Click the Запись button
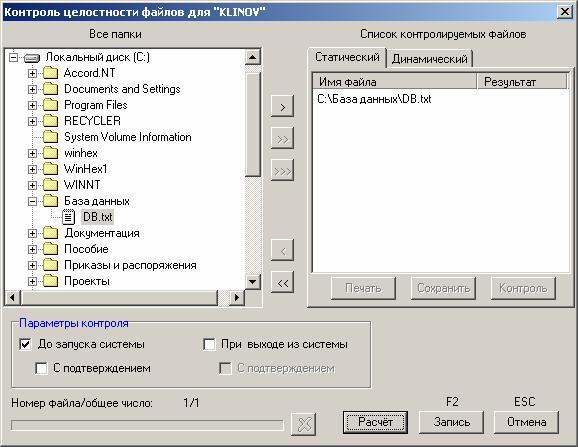 click(x=452, y=422)
